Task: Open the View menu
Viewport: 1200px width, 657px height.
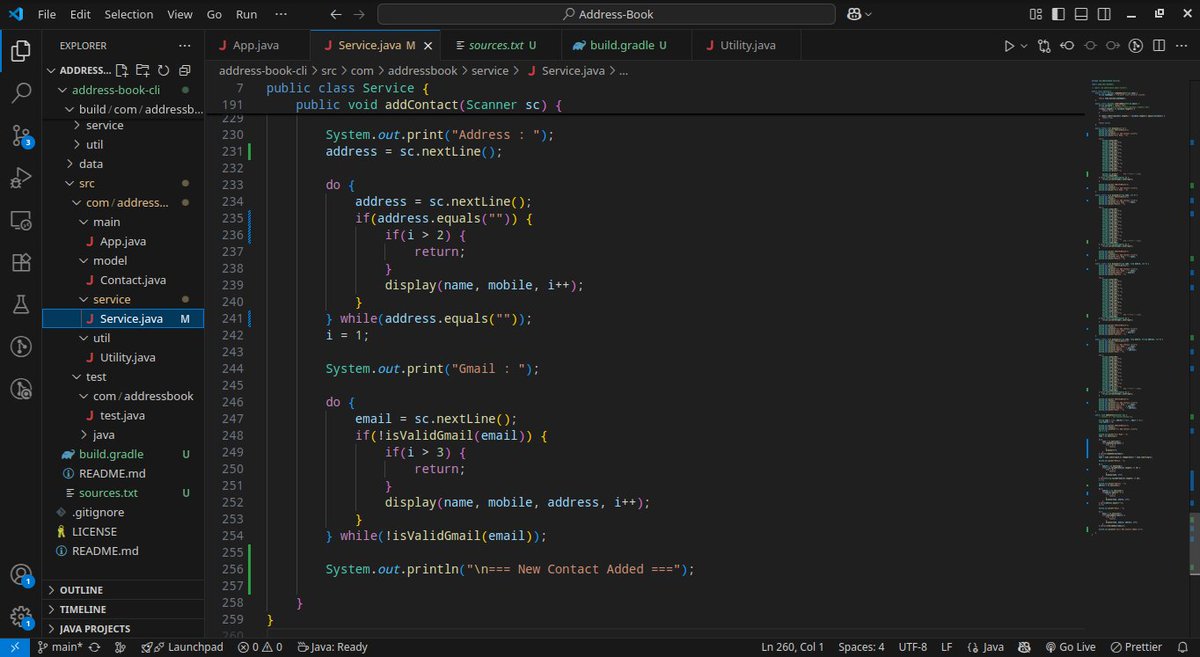Action: [180, 14]
